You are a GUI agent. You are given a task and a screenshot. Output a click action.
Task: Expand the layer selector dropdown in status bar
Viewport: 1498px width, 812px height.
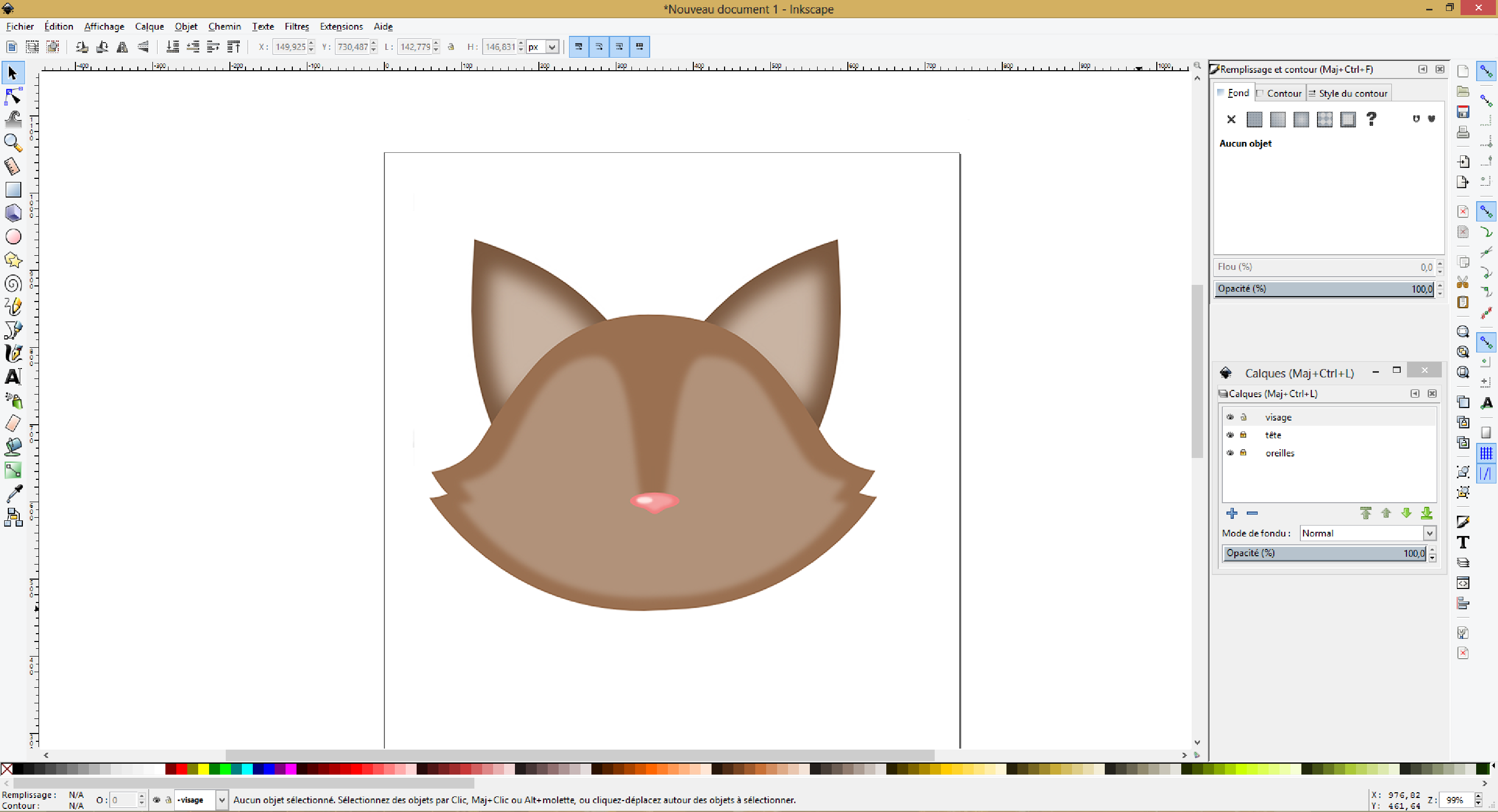[222, 800]
